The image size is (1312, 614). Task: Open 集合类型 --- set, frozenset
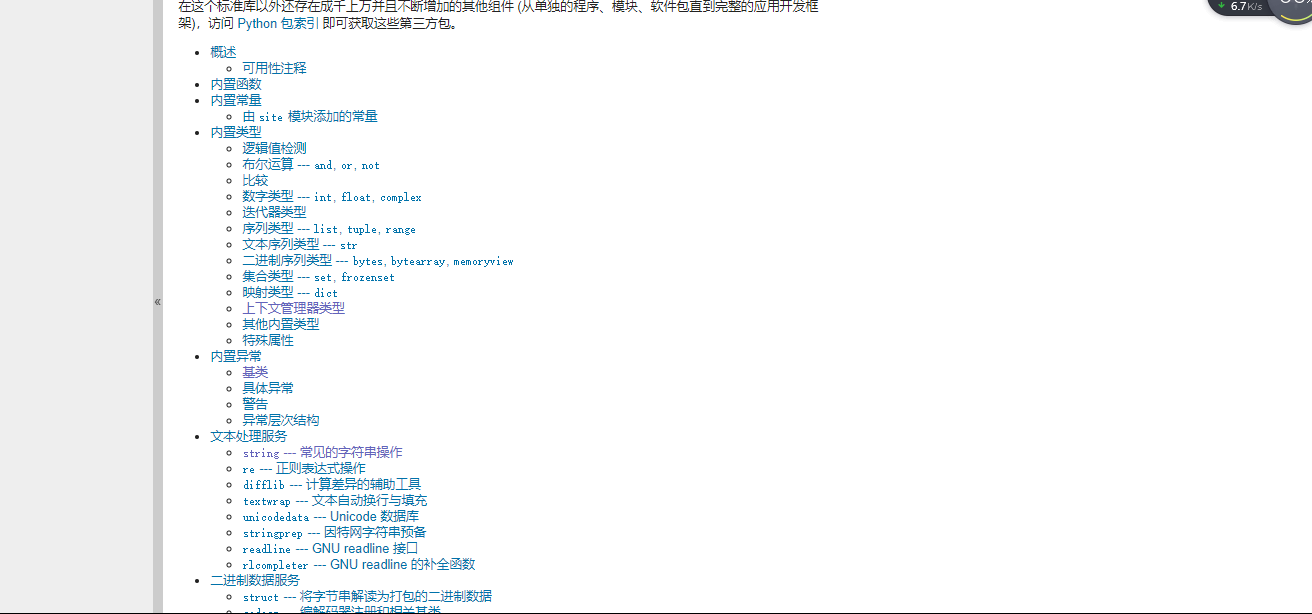coord(318,276)
